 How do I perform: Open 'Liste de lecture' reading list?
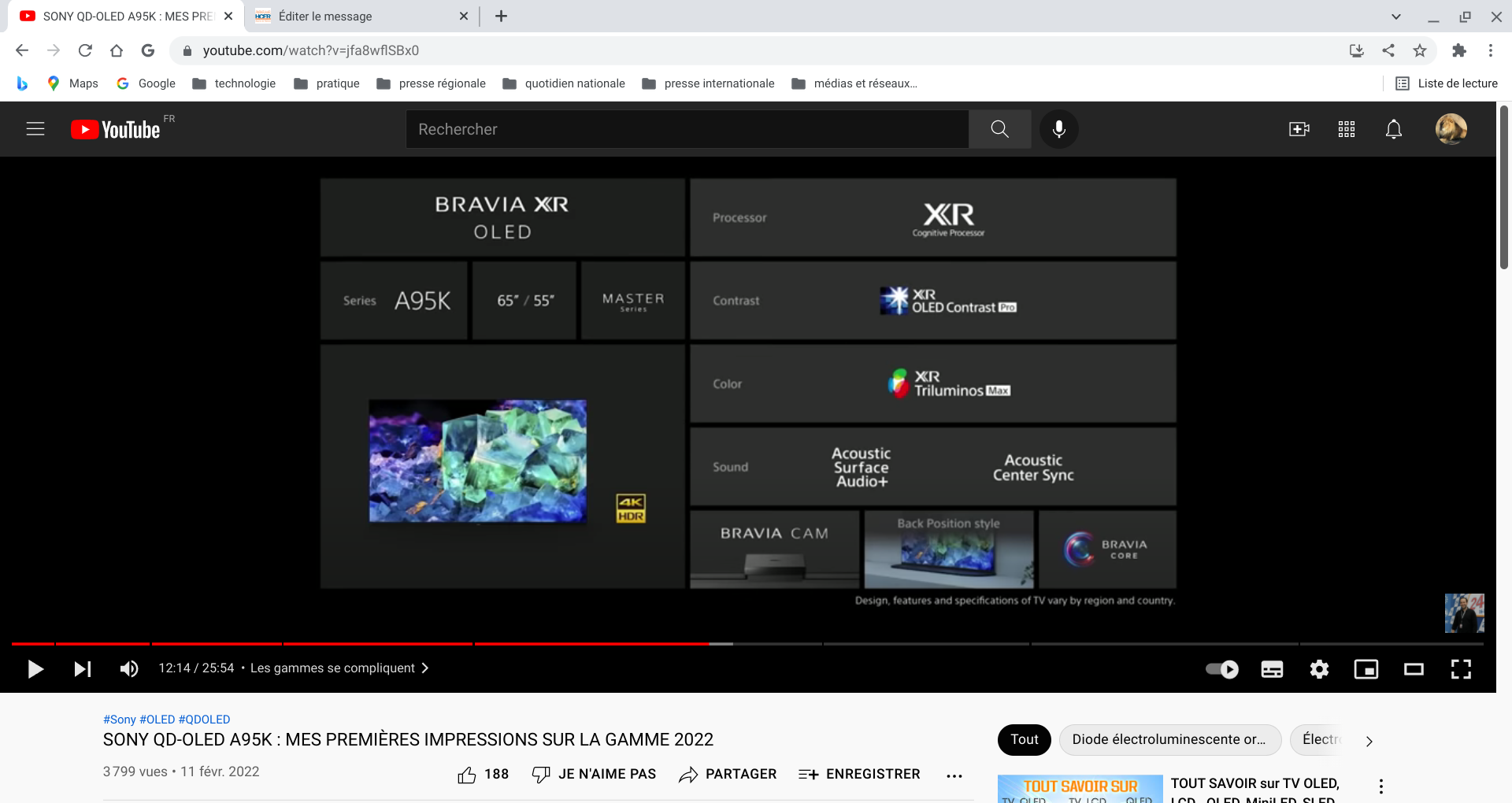pos(1447,83)
